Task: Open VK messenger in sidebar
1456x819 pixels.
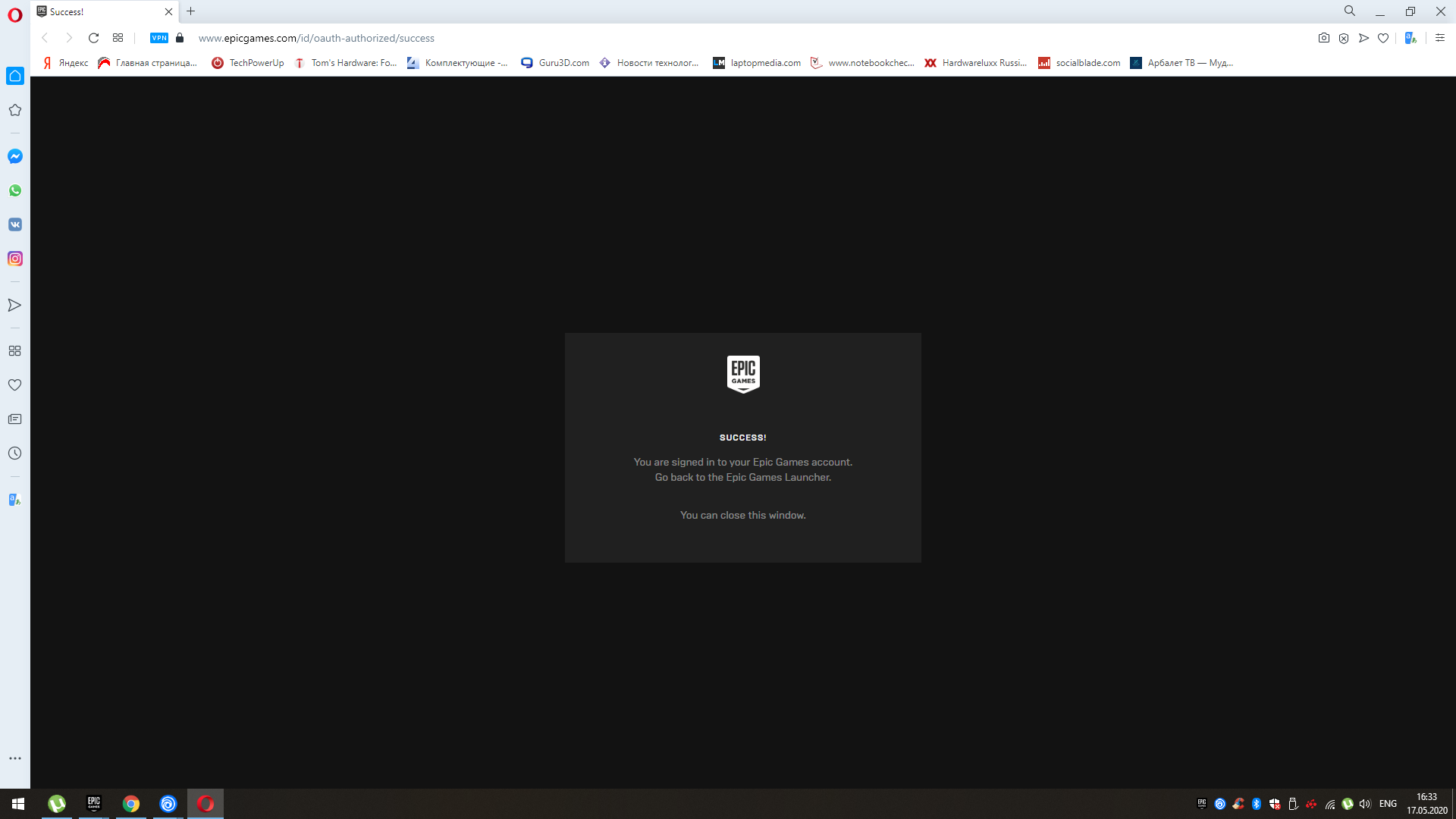Action: 15,224
